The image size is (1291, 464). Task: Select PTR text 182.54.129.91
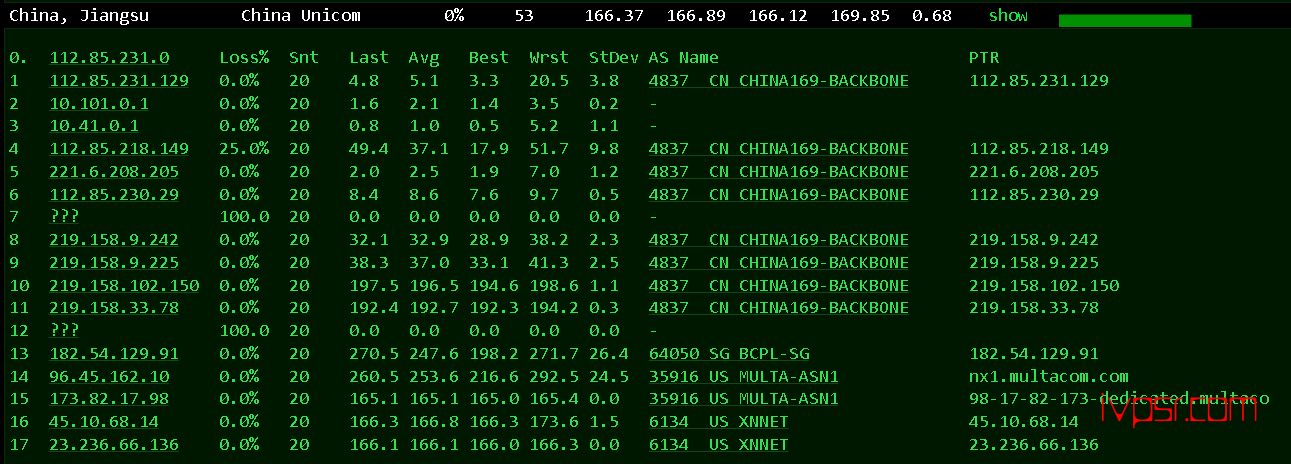pos(1034,353)
